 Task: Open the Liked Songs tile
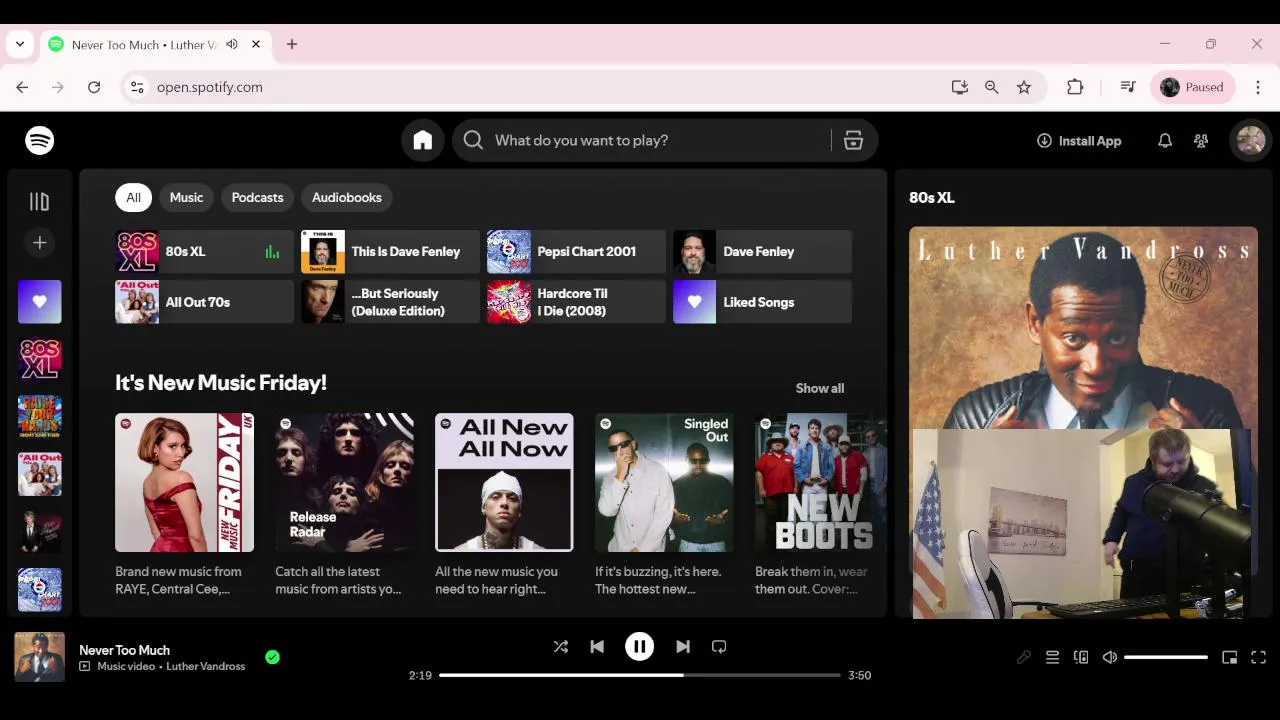pyautogui.click(x=763, y=302)
